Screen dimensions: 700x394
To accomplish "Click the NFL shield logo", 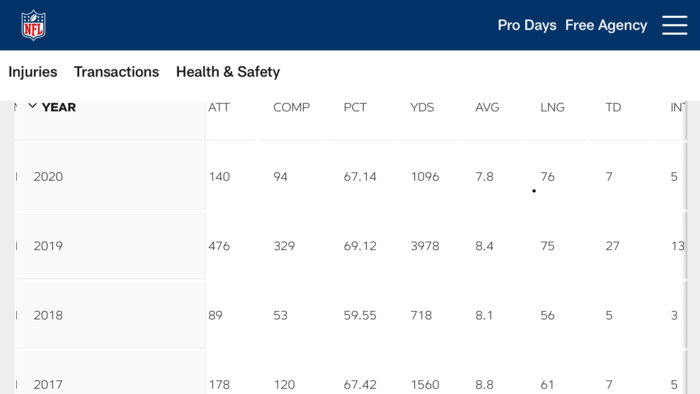I will coord(33,25).
